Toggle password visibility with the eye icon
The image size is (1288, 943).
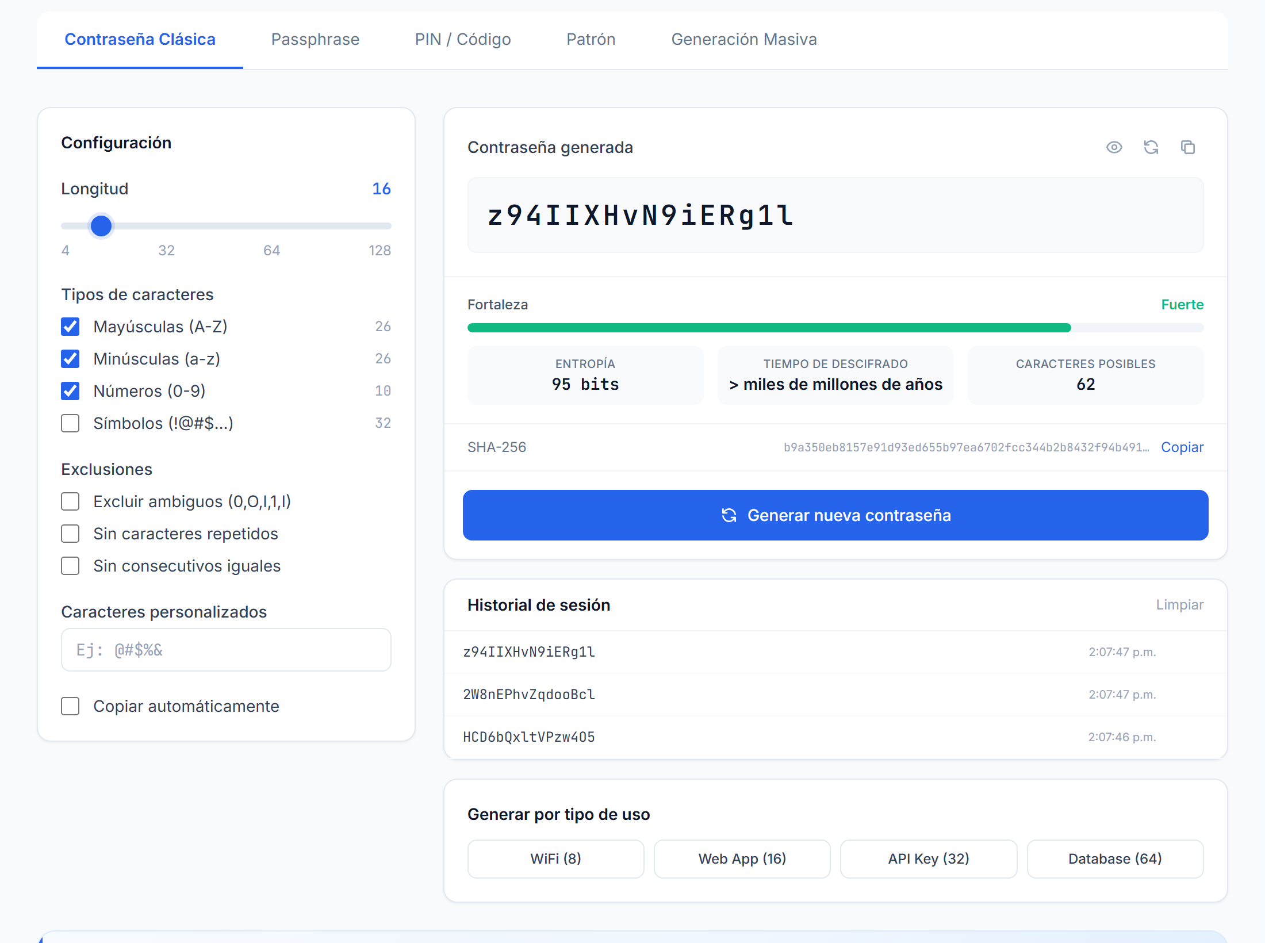pos(1114,147)
